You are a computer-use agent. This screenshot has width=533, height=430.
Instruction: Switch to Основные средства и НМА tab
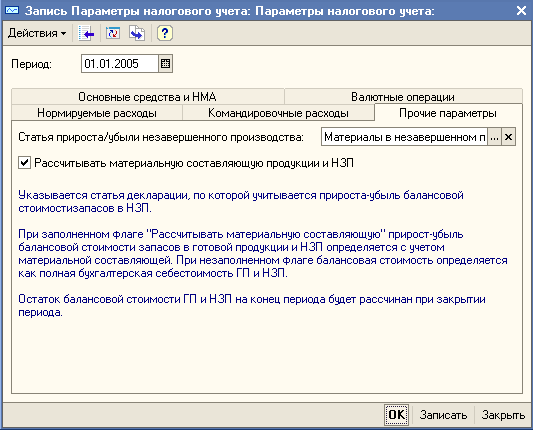click(148, 97)
